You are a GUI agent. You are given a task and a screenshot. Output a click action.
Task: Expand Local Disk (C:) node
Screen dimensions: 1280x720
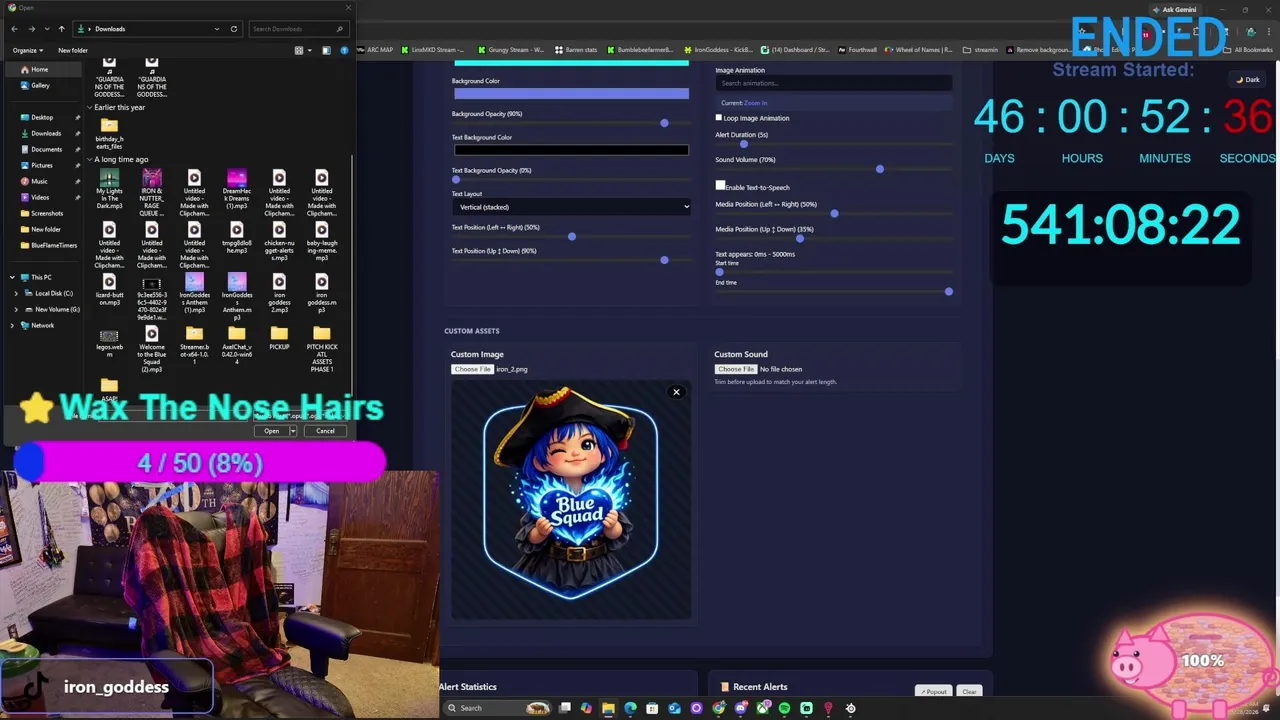(17, 293)
